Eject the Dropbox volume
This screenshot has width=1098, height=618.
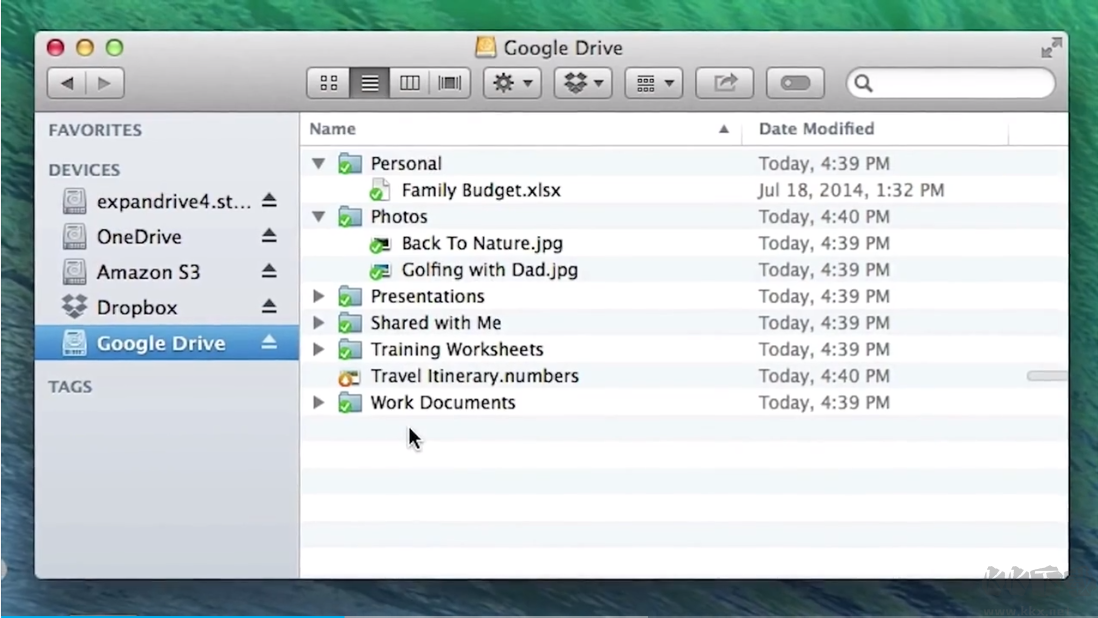pyautogui.click(x=269, y=307)
